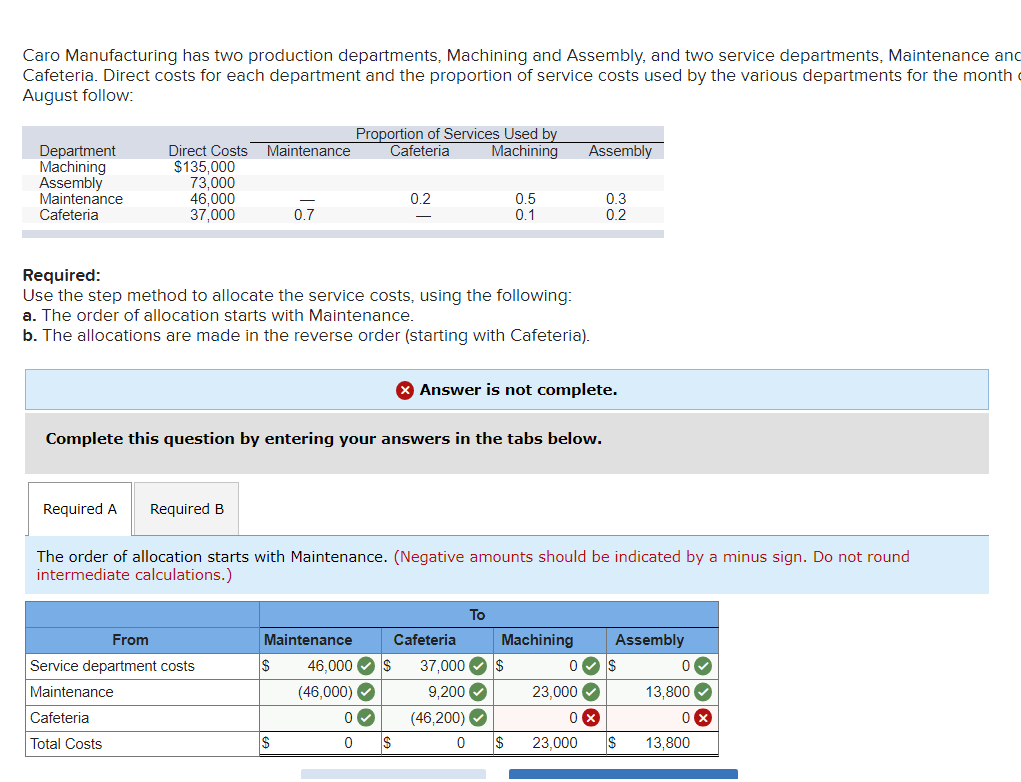This screenshot has width=1021, height=782.
Task: Click the red X beside Machining's Cafeteria allocation
Action: 590,717
